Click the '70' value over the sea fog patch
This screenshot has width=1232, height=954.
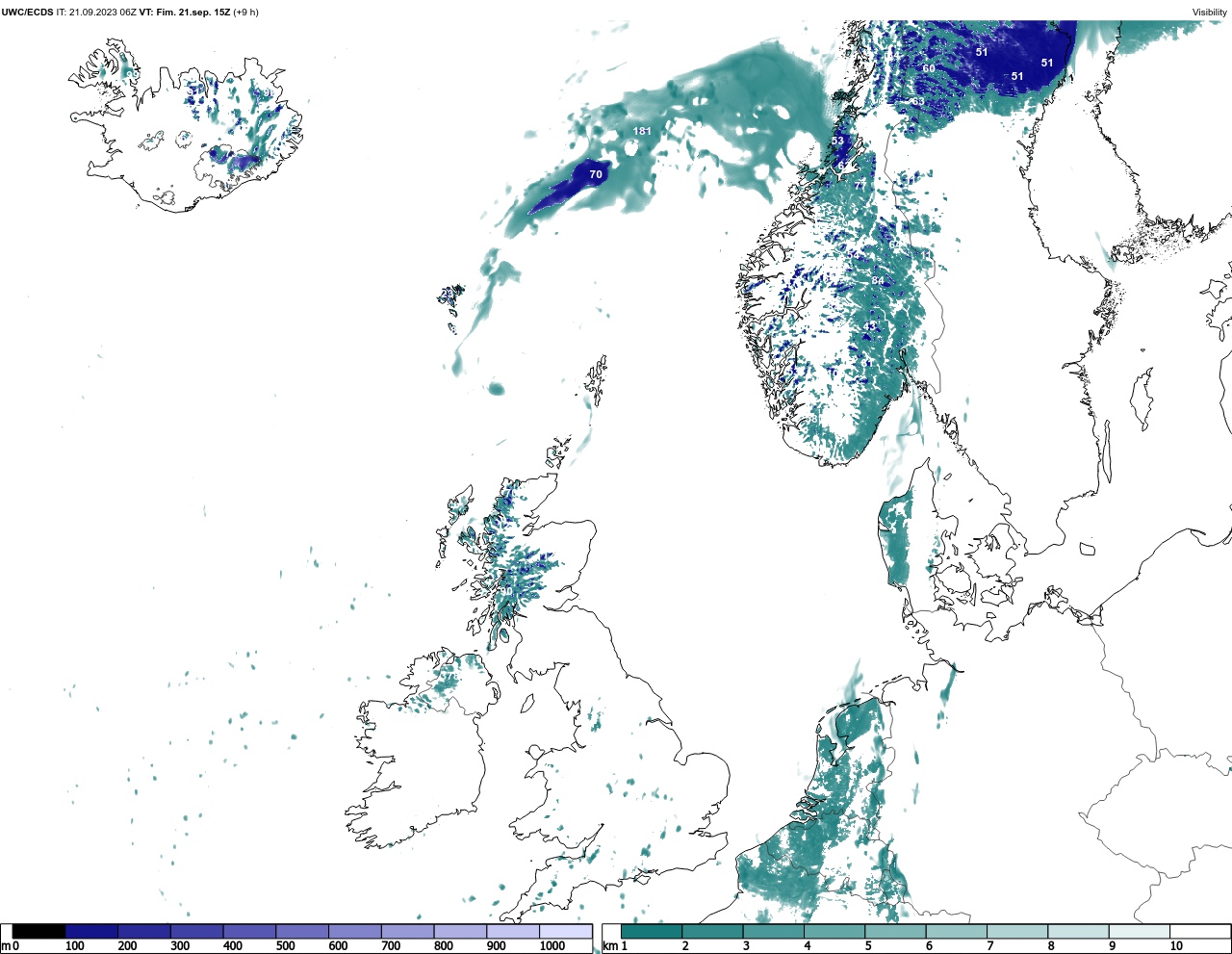[x=596, y=174]
